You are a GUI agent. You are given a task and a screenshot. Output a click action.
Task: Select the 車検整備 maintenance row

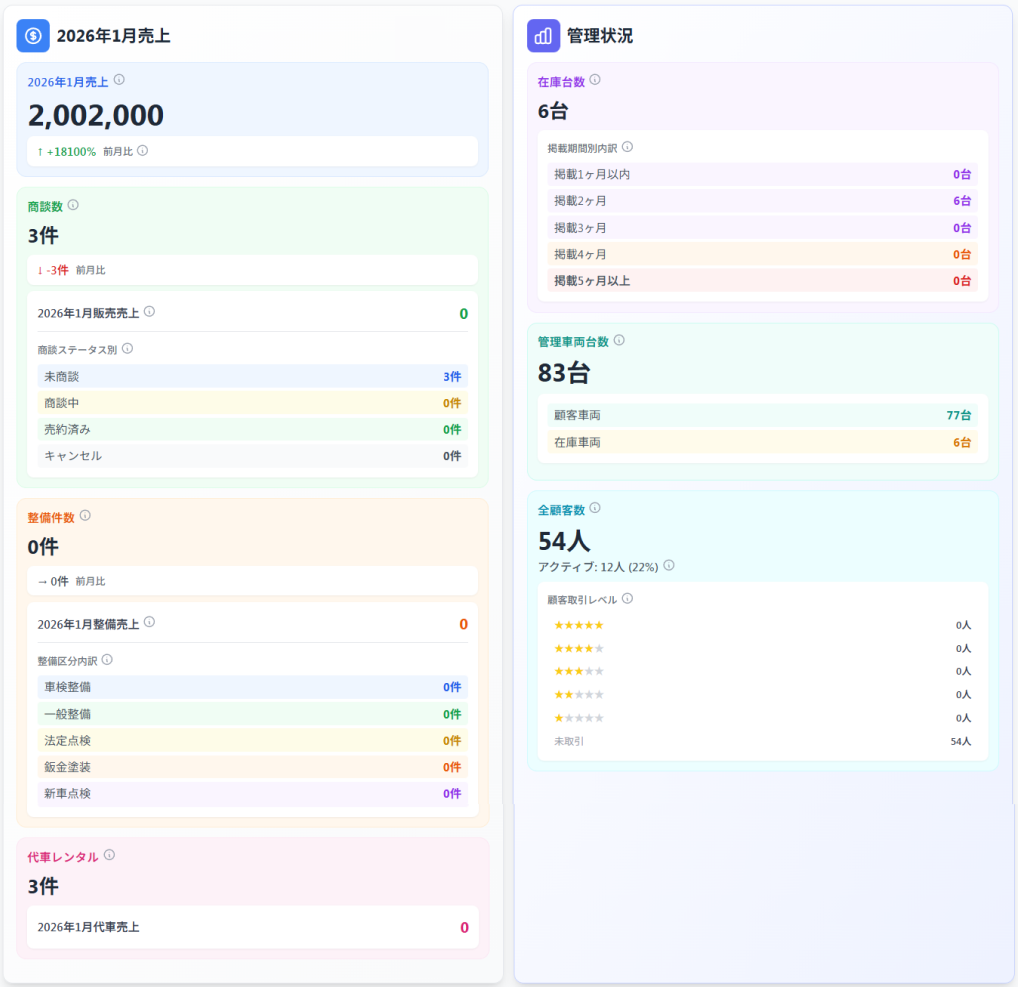click(x=252, y=688)
